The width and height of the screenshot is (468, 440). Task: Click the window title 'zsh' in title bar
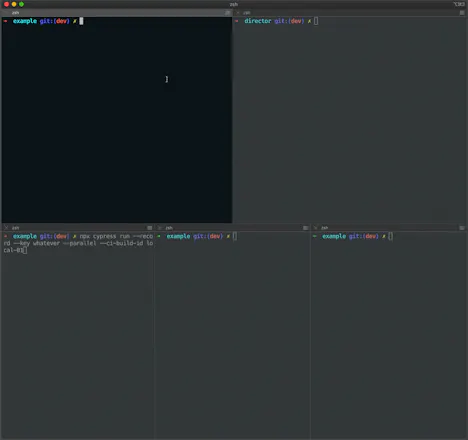(234, 4)
